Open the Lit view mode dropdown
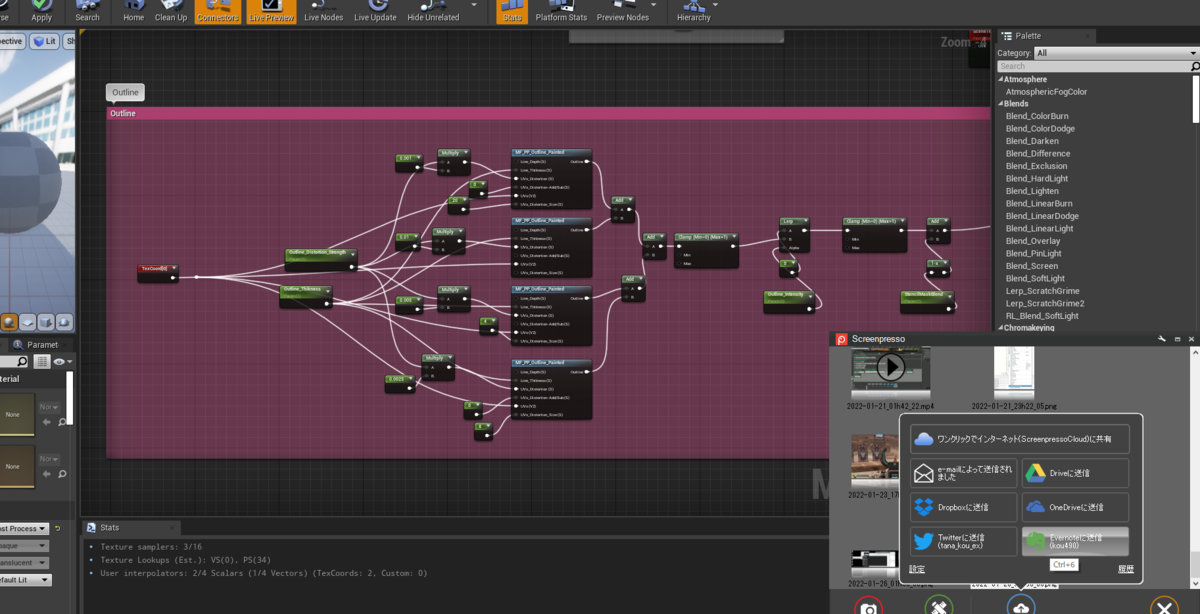The height and width of the screenshot is (614, 1200). point(44,41)
